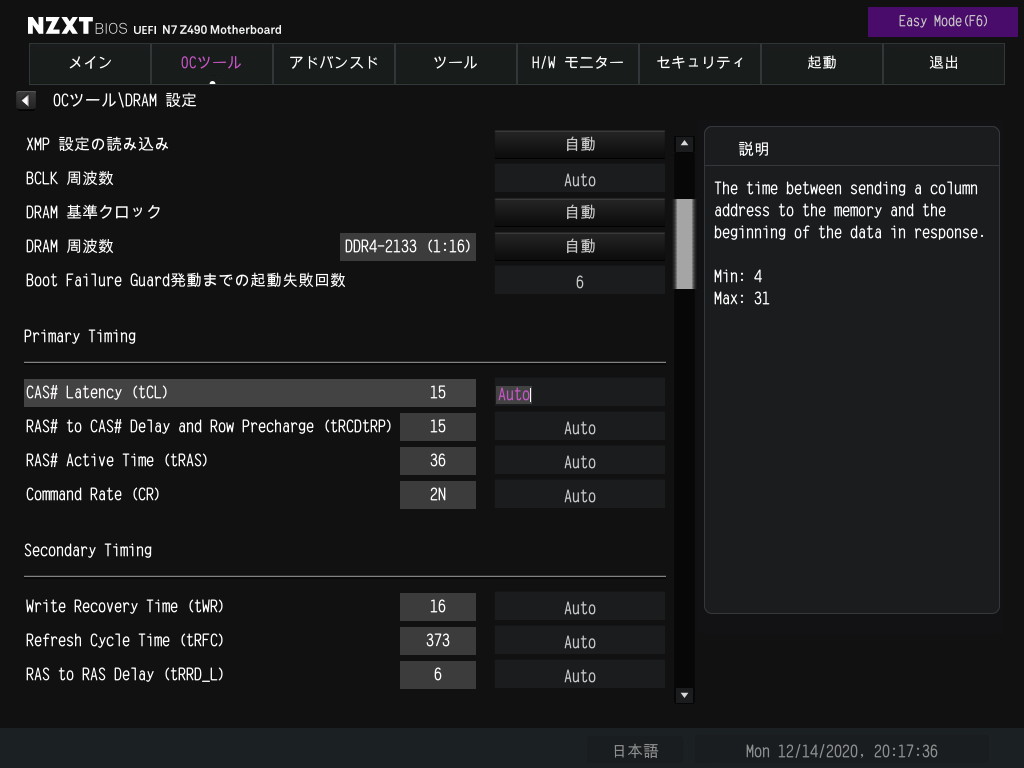Image resolution: width=1024 pixels, height=768 pixels.
Task: Click the settings list scrollbar thumb
Action: (684, 244)
